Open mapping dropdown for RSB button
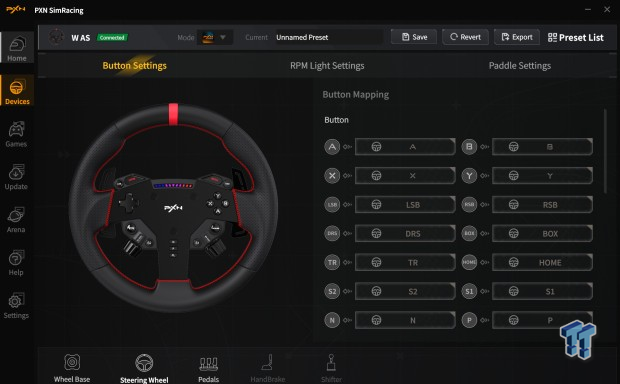 click(x=542, y=204)
